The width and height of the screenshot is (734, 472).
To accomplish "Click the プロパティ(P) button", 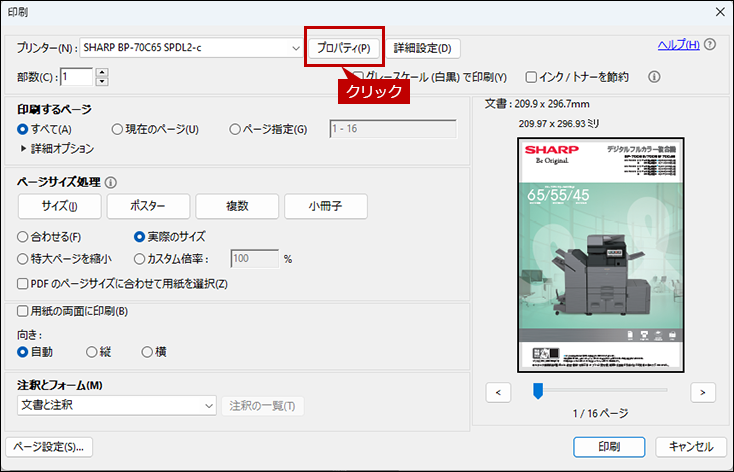I will [344, 48].
